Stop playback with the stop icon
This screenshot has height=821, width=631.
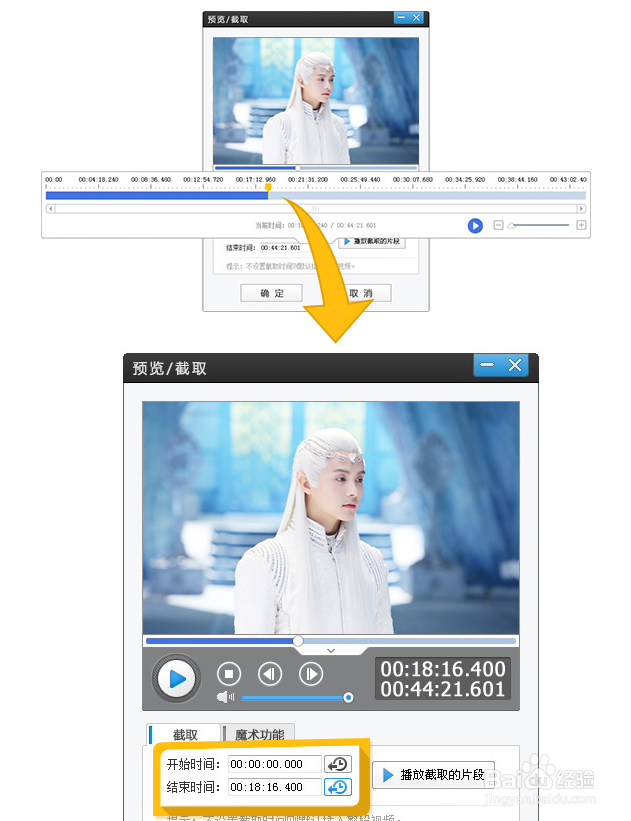(x=229, y=674)
